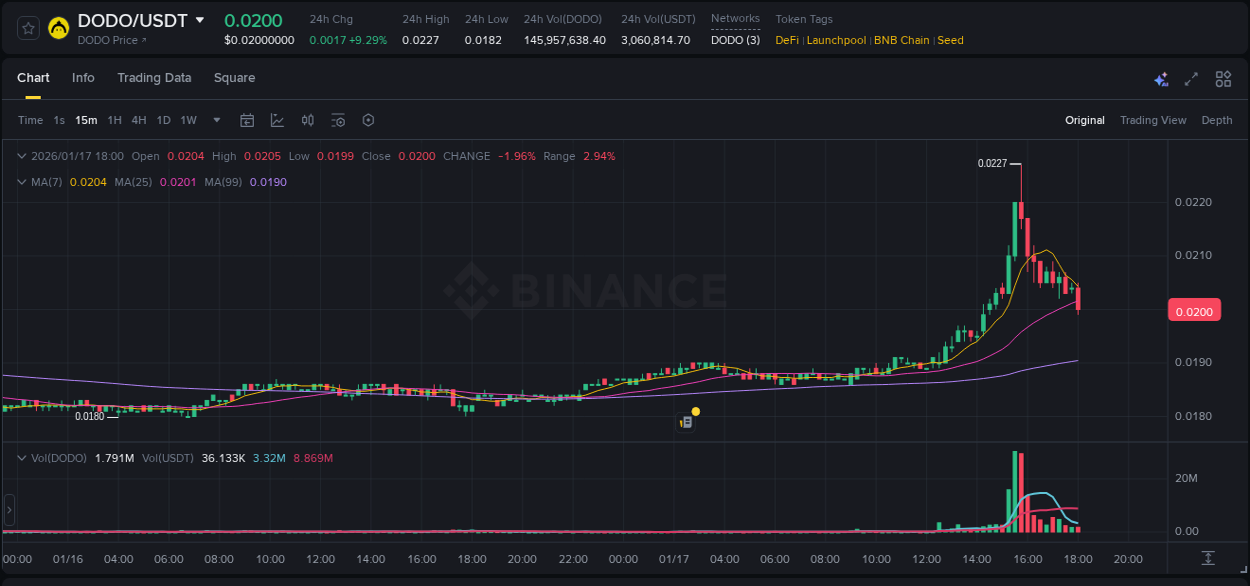Open the indicator settings icon
Viewport: 1250px width, 586px height.
(338, 120)
